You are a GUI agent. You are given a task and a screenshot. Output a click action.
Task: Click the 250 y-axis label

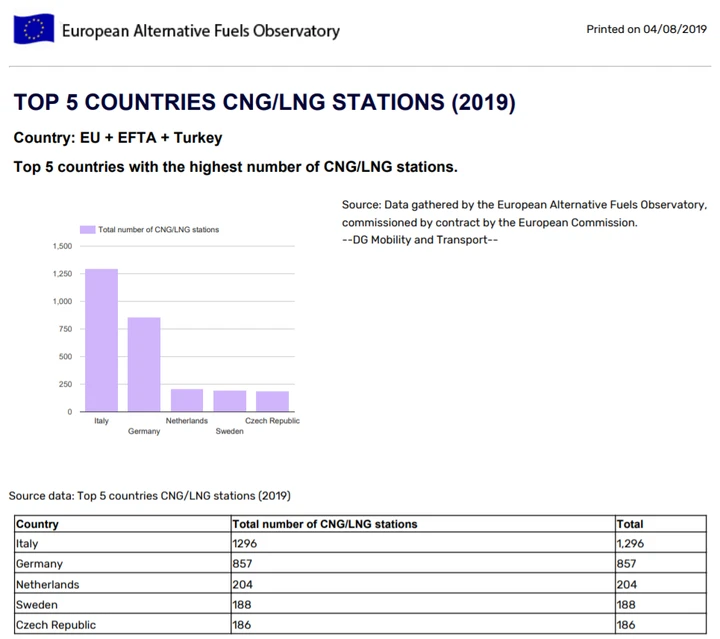tap(66, 384)
